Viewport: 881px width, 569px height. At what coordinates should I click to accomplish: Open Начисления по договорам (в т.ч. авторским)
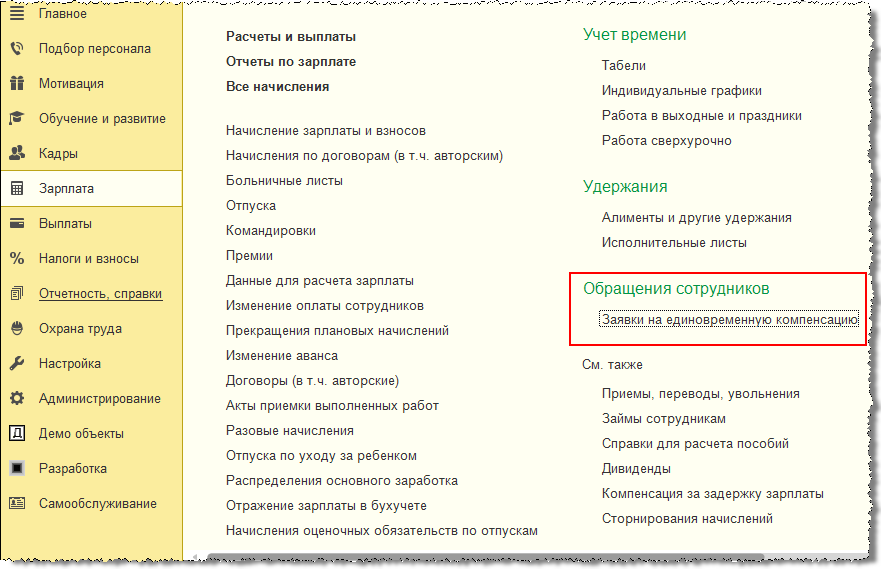click(364, 156)
